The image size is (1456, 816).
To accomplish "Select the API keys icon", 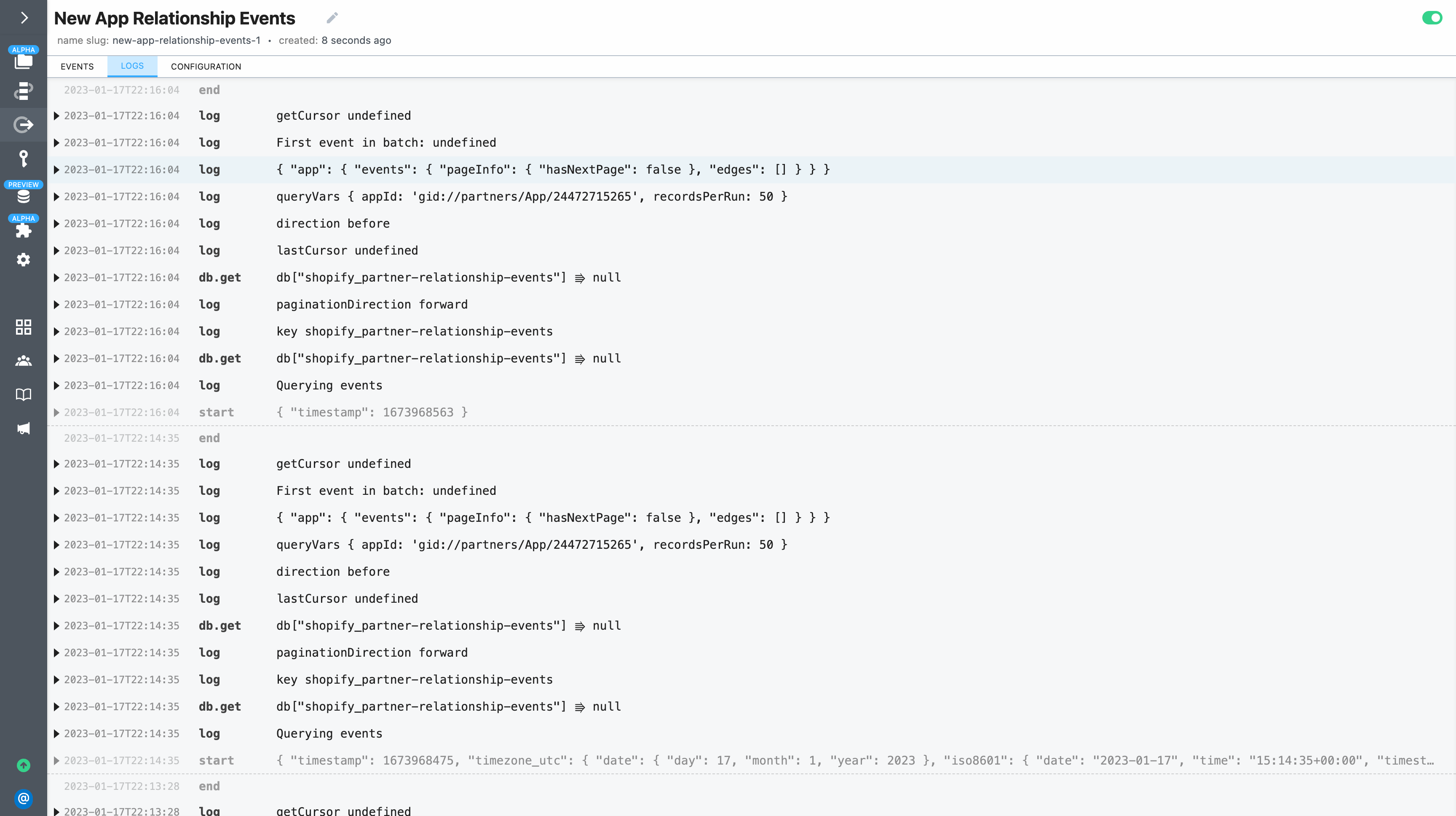I will 23,159.
